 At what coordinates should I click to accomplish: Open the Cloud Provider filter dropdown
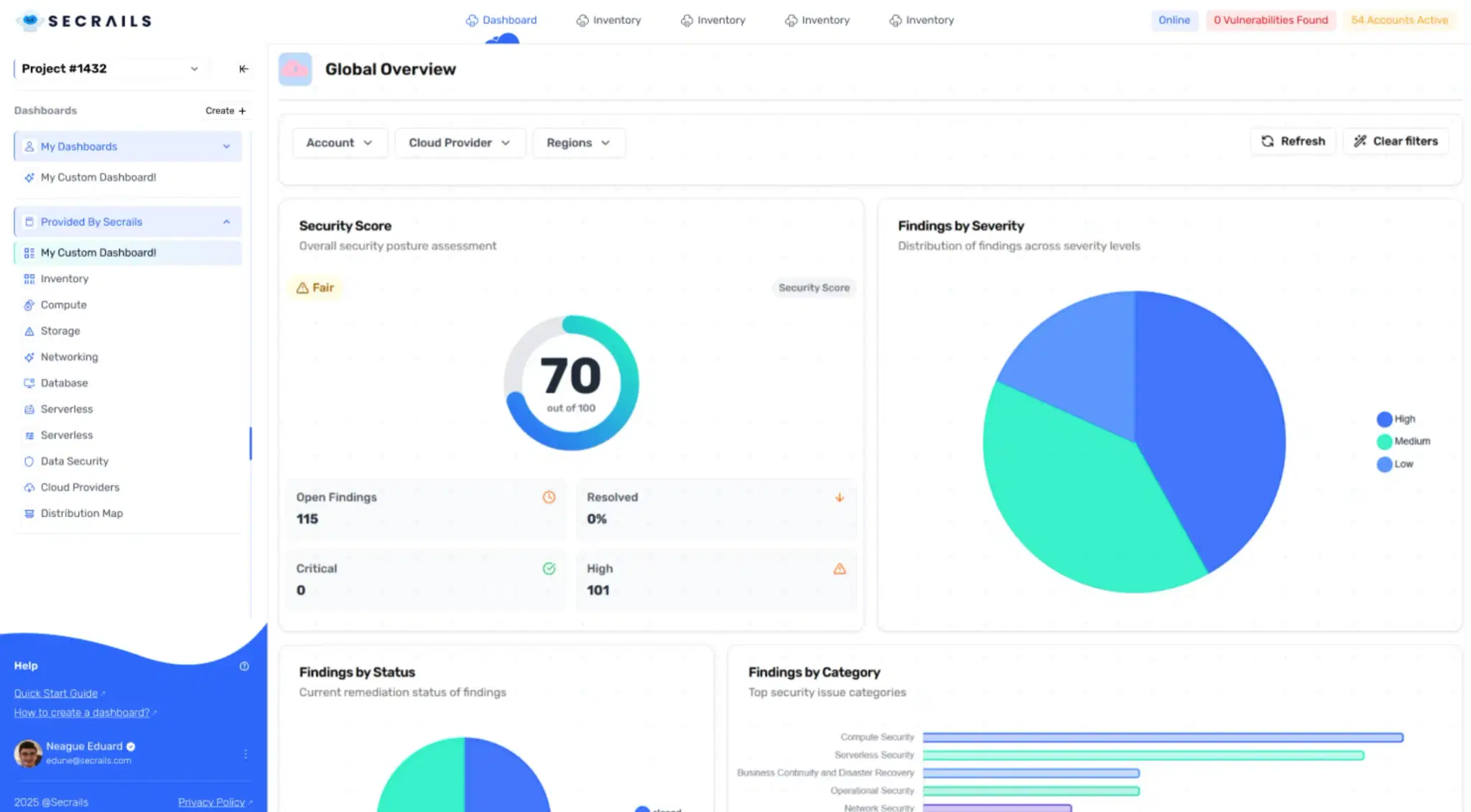click(x=460, y=143)
